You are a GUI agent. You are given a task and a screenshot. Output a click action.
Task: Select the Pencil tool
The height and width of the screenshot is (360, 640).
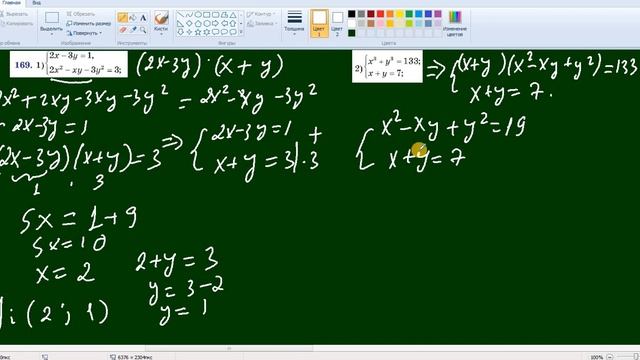pyautogui.click(x=122, y=18)
